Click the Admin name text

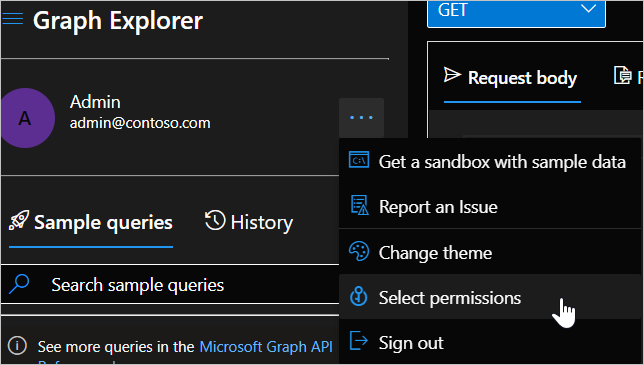[x=95, y=102]
